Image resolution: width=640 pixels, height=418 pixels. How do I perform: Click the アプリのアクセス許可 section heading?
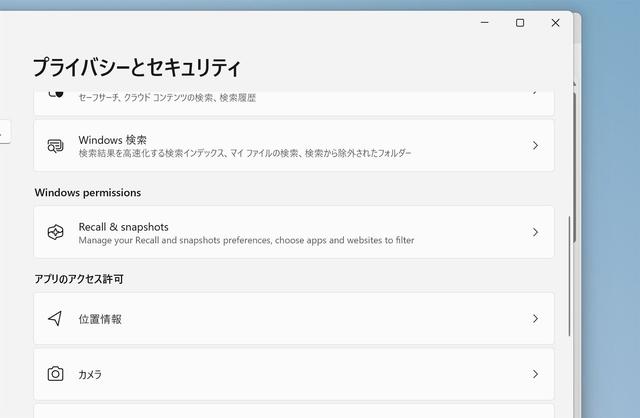[x=79, y=279]
